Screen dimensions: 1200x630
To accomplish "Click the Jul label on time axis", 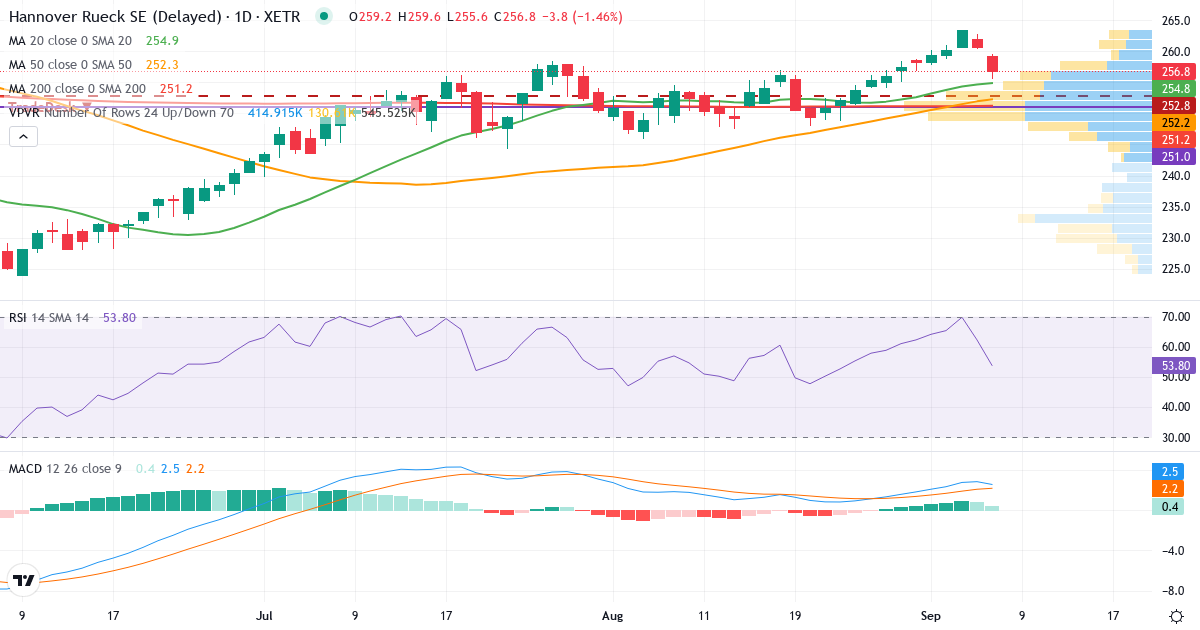I will [264, 616].
